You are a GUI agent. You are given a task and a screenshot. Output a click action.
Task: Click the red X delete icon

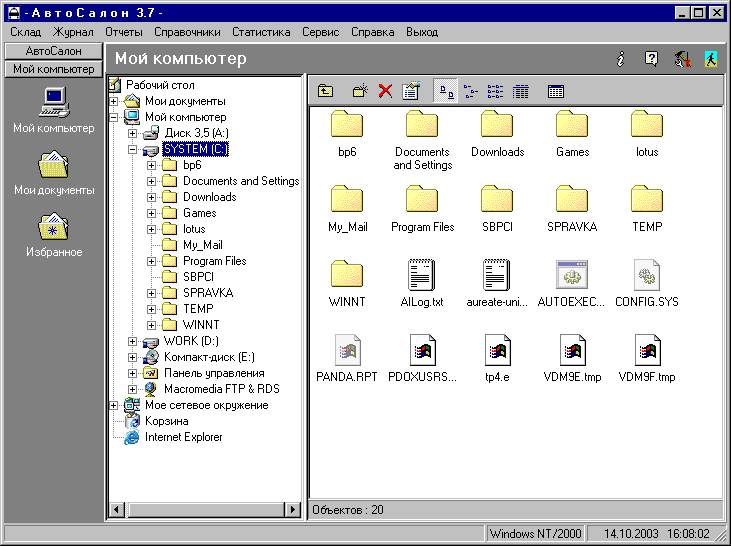coord(384,91)
